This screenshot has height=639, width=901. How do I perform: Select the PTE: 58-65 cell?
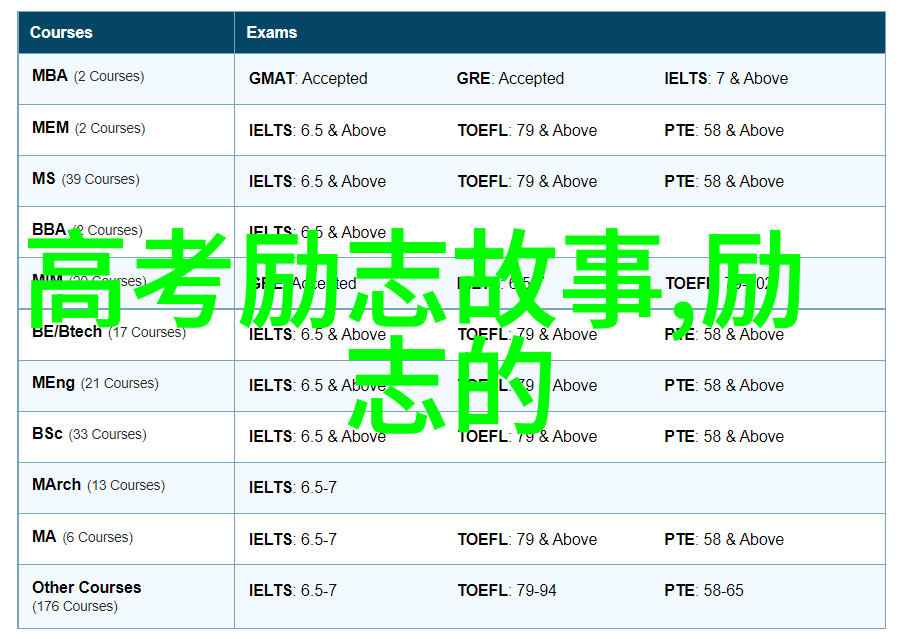coord(704,590)
